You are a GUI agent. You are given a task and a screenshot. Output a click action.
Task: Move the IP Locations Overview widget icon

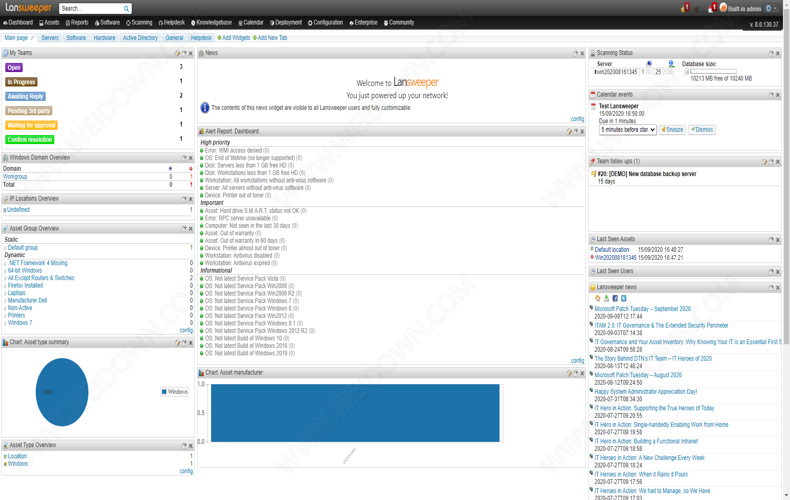click(184, 199)
